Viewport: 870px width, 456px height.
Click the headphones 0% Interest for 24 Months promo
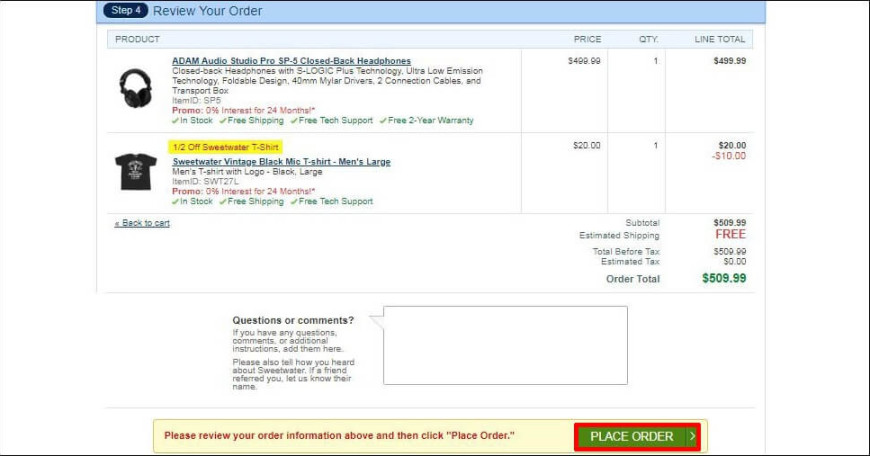[244, 110]
